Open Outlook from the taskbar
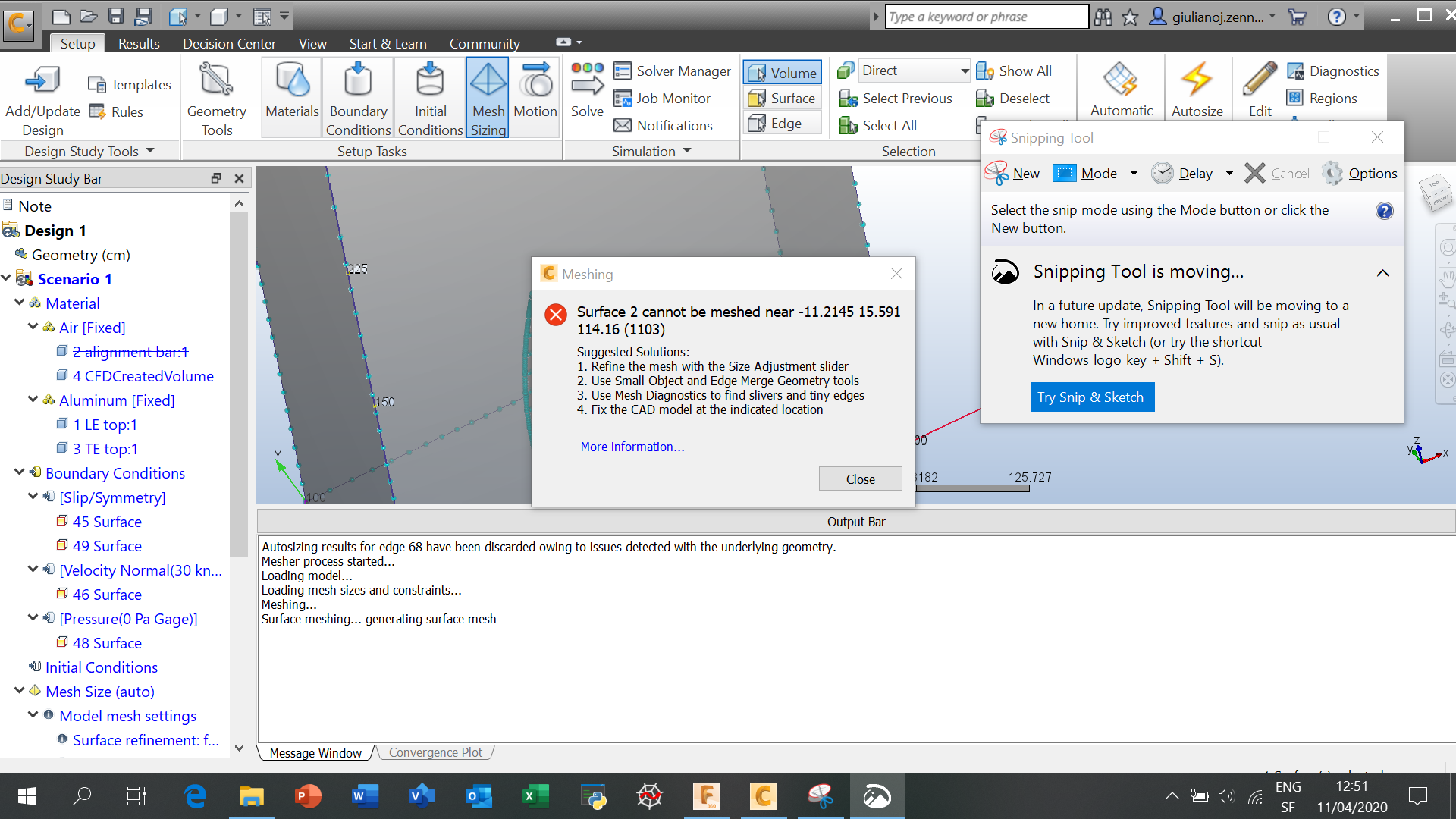Screen dimensions: 1456x819 [479, 796]
